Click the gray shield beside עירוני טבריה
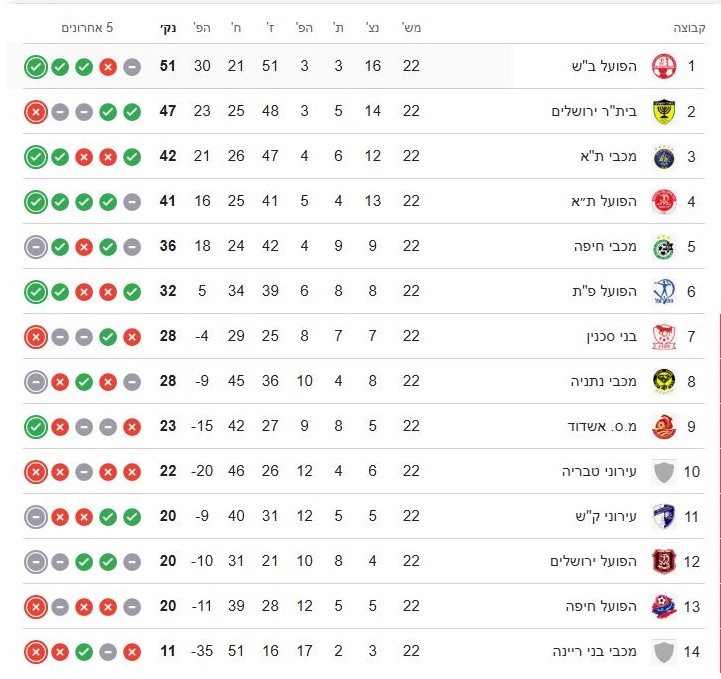 [x=662, y=472]
